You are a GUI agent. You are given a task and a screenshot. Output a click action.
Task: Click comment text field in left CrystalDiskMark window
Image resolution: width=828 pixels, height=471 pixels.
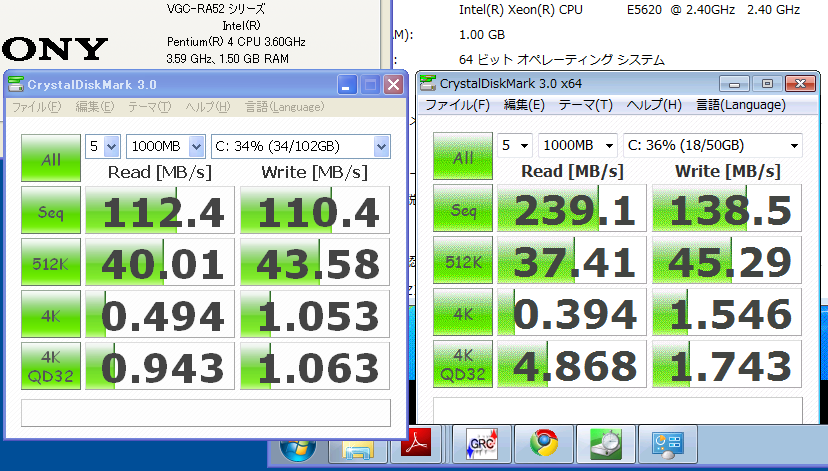[x=206, y=413]
